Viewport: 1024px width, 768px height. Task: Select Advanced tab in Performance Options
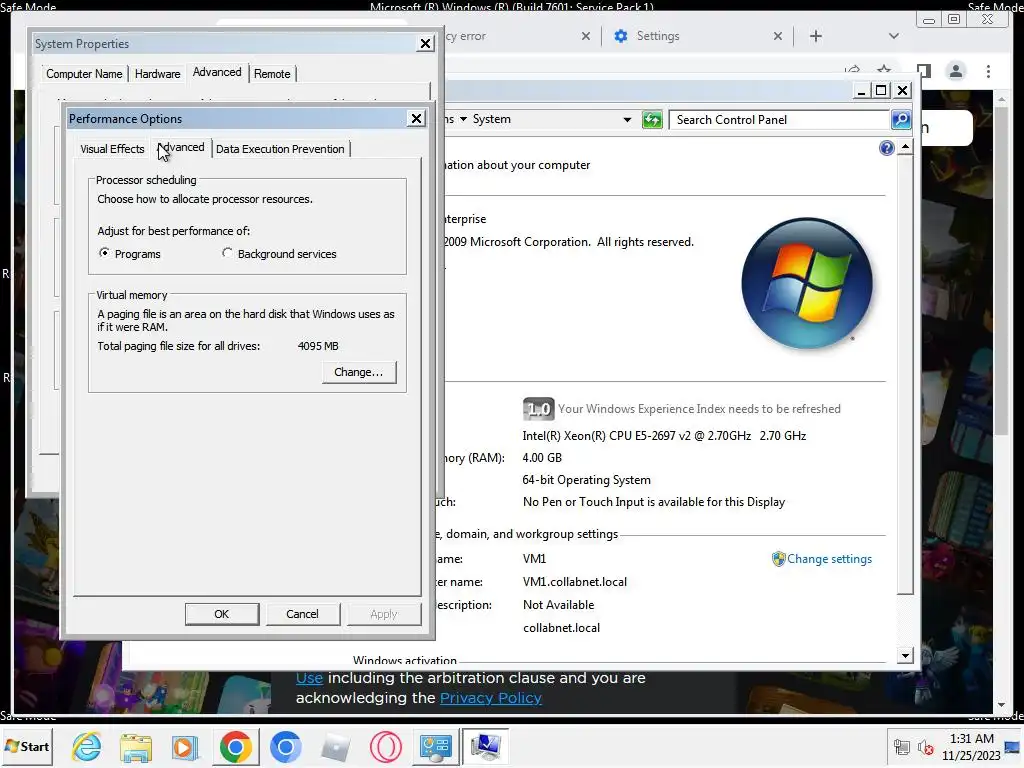181,148
